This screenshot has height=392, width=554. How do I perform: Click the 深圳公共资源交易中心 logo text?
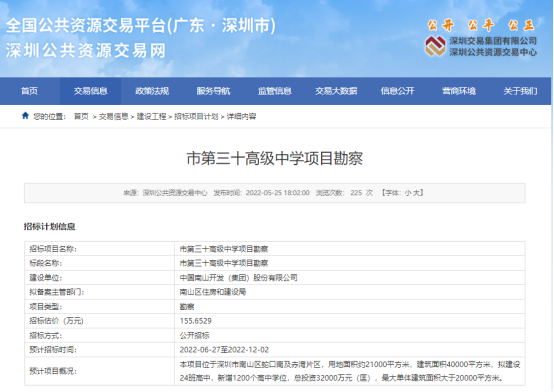pos(493,52)
